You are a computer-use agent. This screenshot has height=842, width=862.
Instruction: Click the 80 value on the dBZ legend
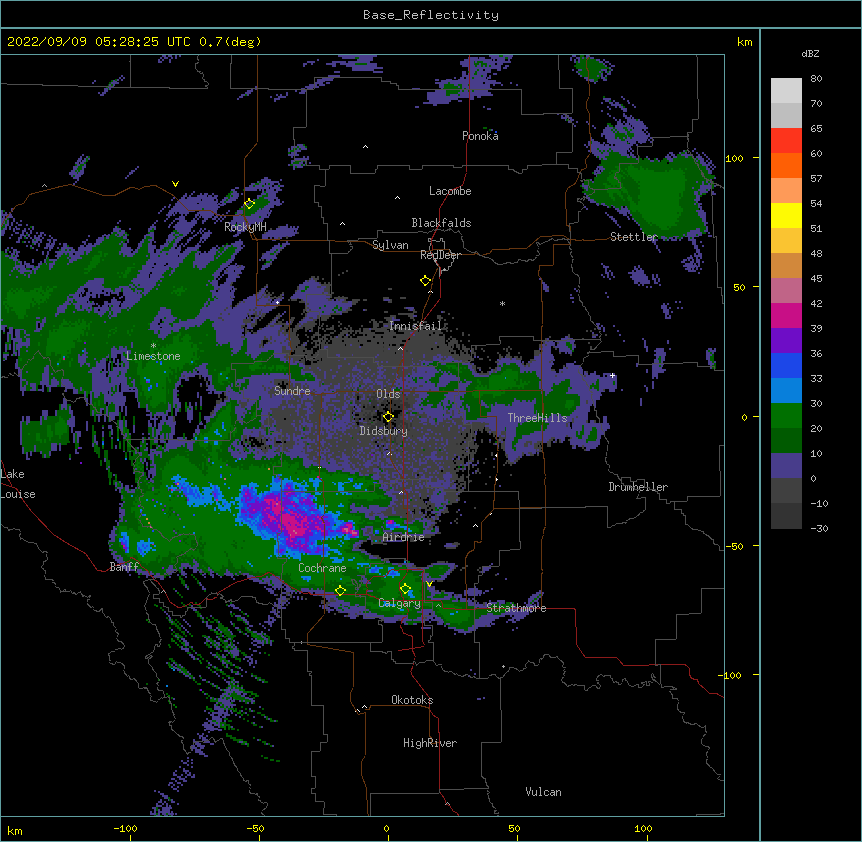(816, 79)
